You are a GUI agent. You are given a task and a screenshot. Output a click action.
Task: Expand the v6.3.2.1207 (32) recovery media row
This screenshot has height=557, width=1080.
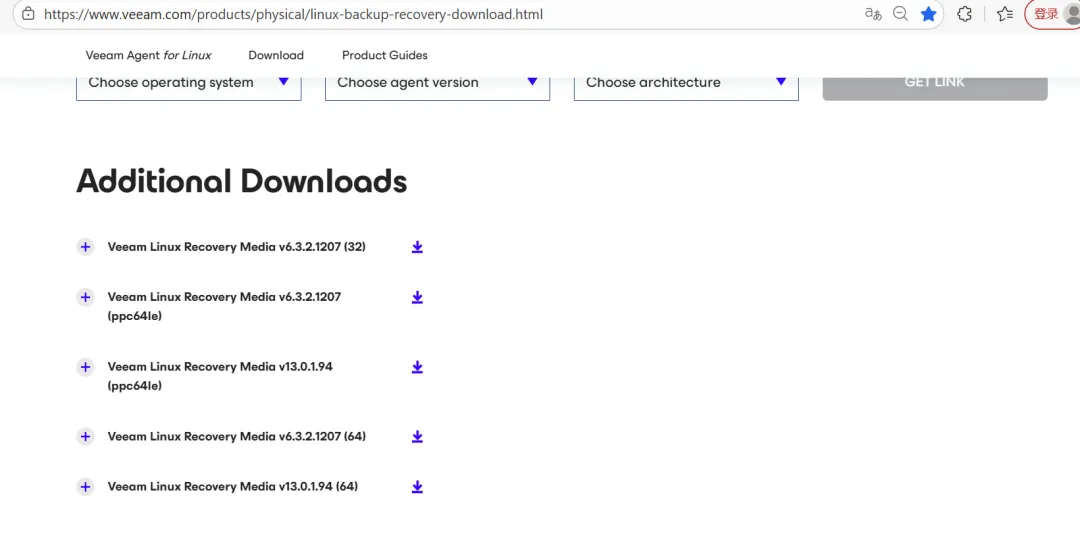pyautogui.click(x=85, y=247)
